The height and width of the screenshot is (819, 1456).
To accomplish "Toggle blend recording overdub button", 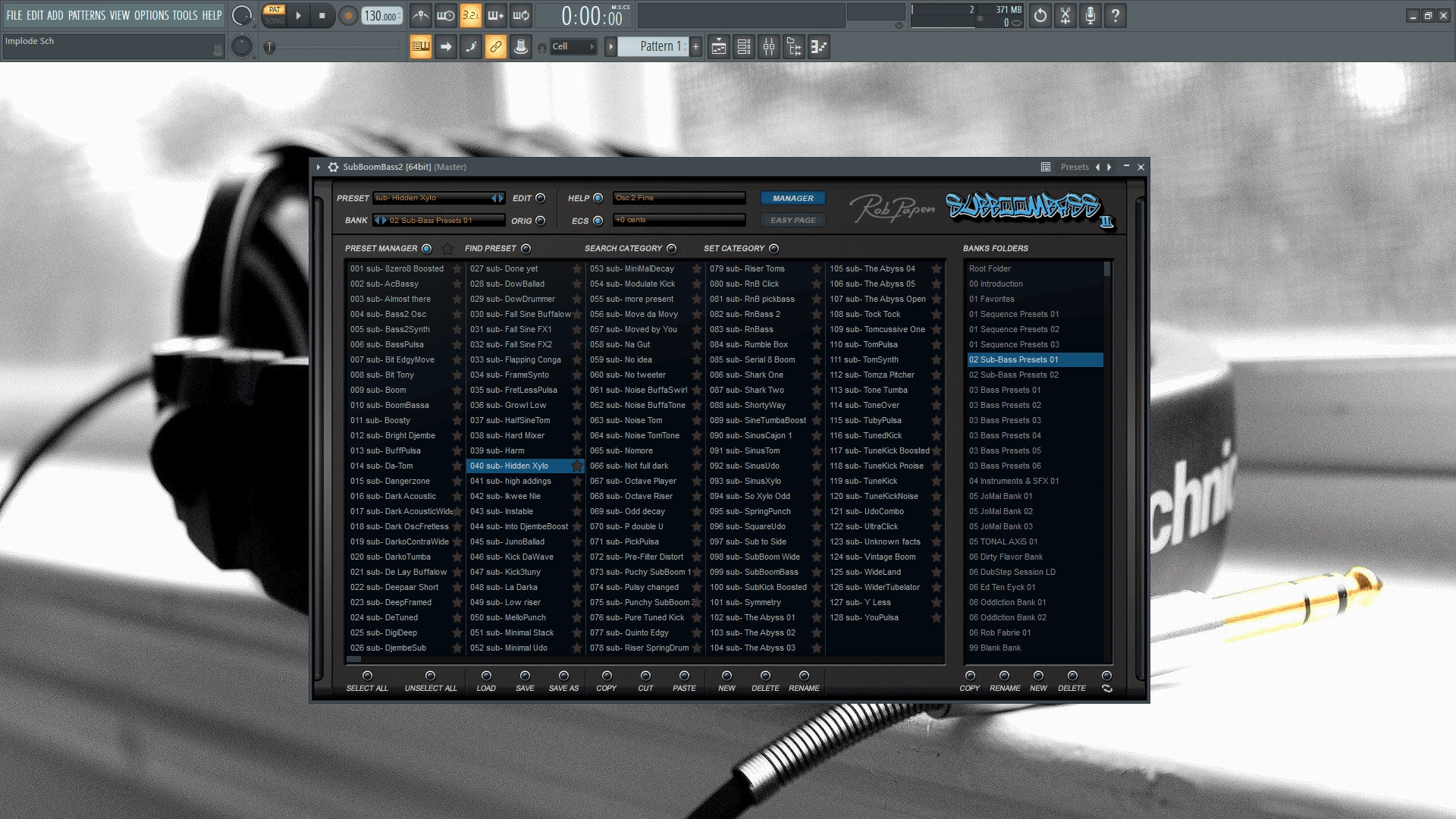I will tap(496, 15).
